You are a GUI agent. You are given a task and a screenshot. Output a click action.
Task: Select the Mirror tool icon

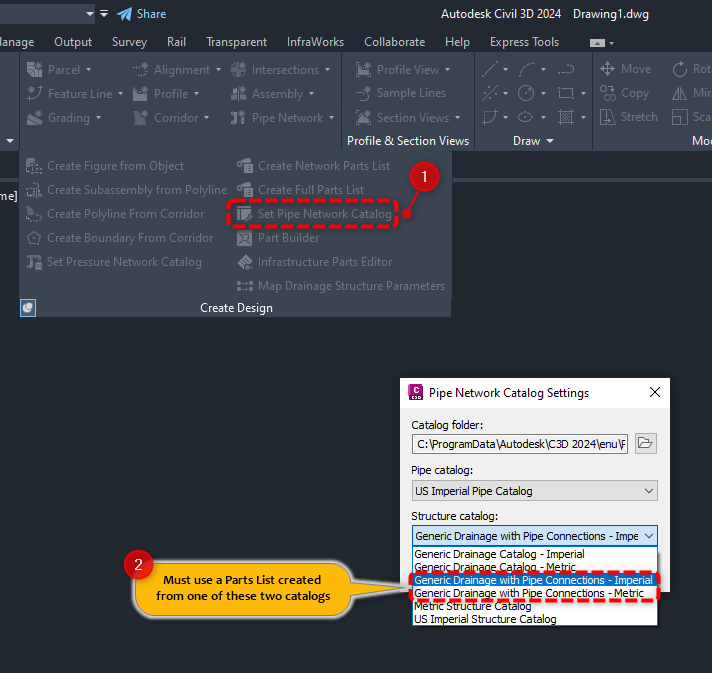(x=680, y=93)
